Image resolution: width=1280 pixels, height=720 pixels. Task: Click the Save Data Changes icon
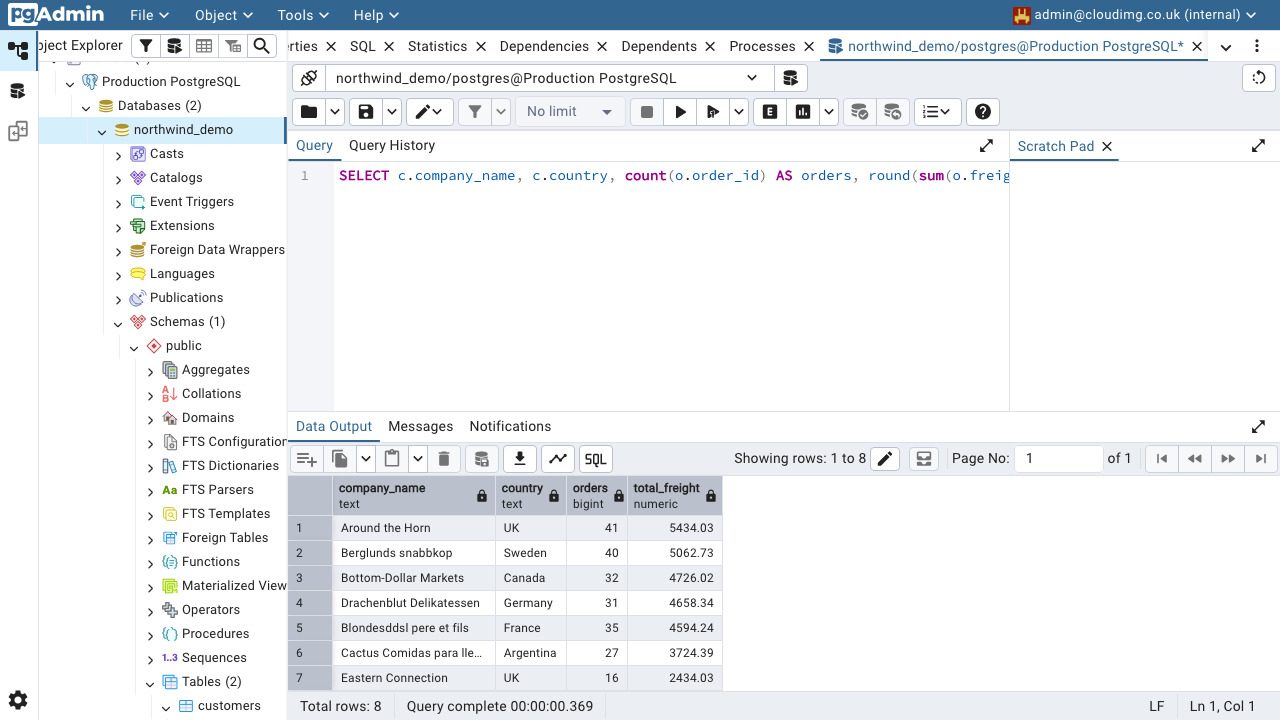[x=481, y=459]
